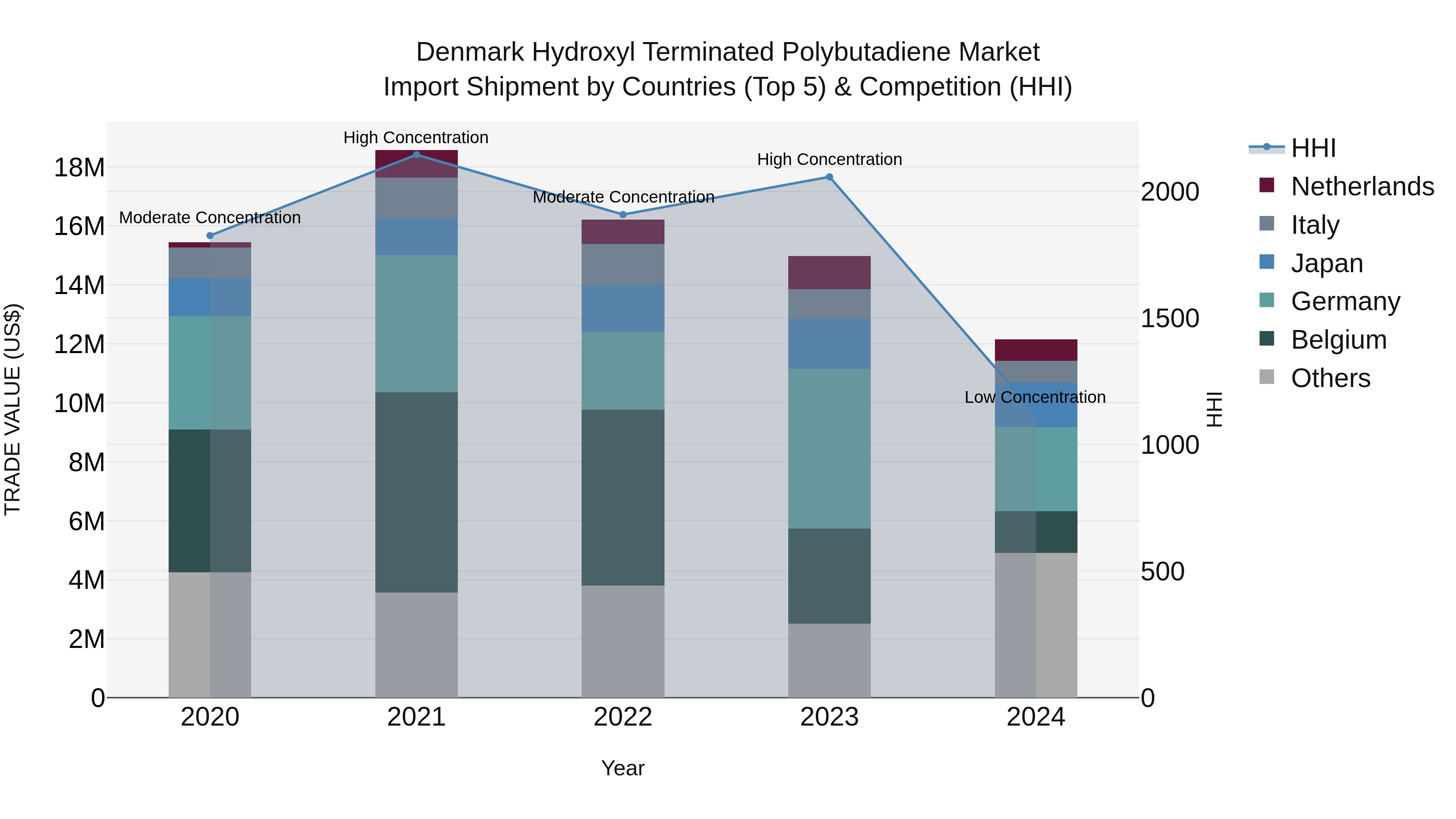Image resolution: width=1456 pixels, height=819 pixels.
Task: Click the Netherlands dark red legend swatch
Action: [x=1267, y=185]
